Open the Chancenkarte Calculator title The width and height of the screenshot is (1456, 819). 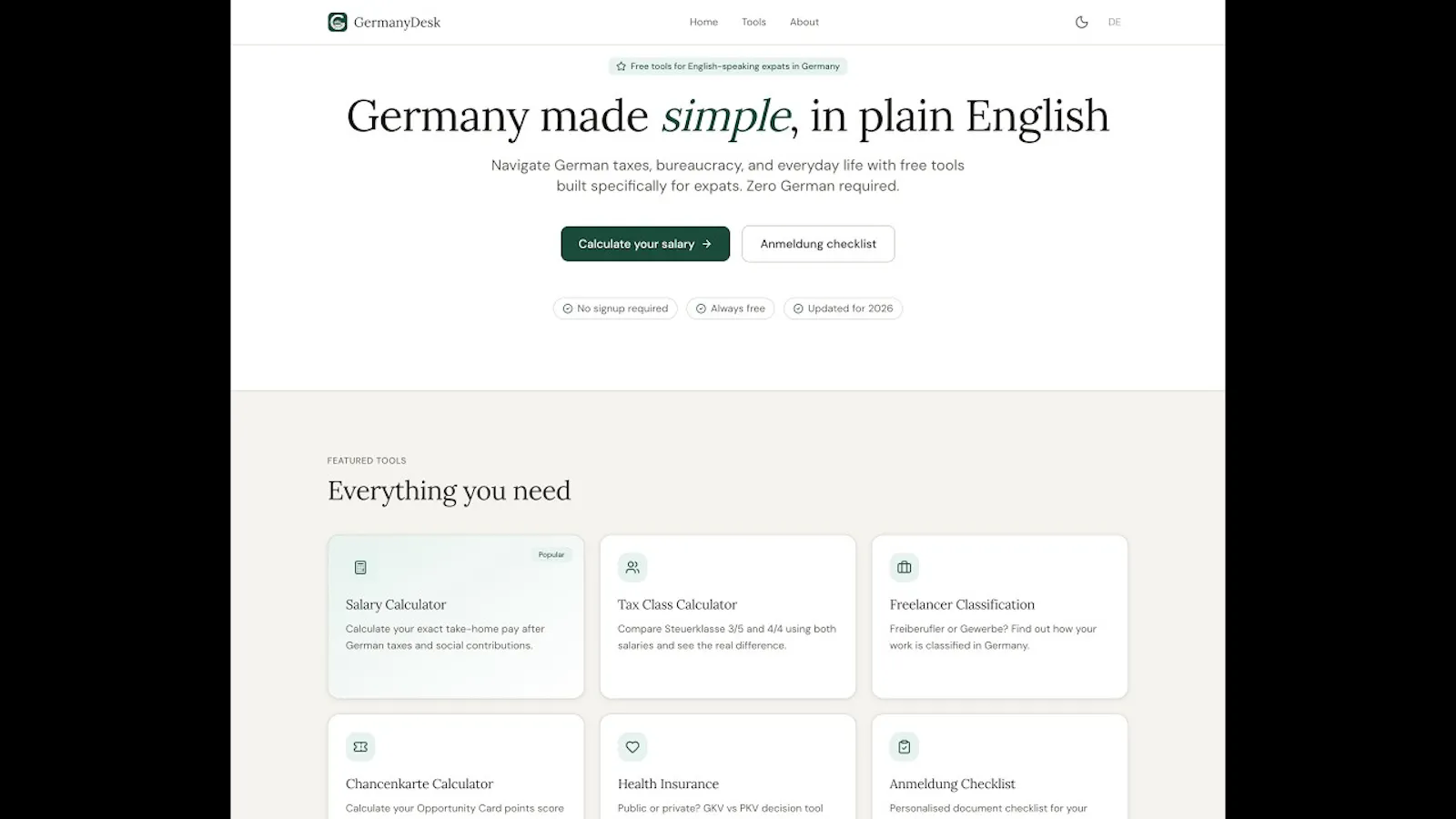[420, 784]
